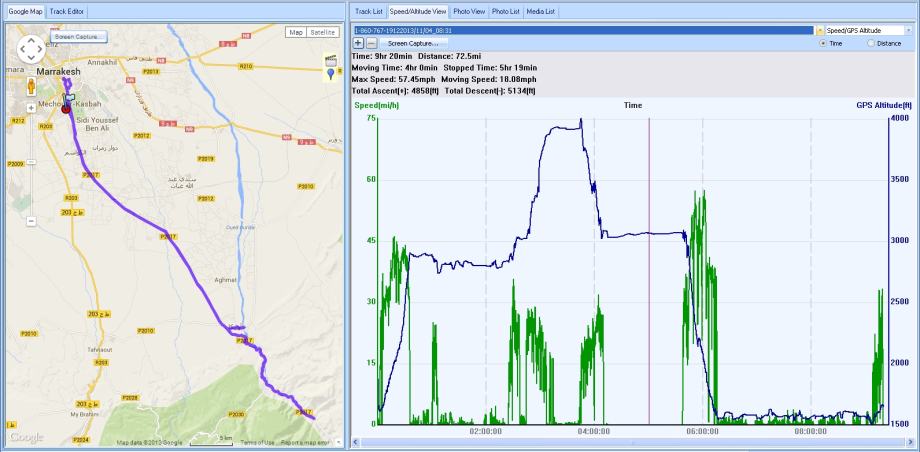The image size is (920, 452).
Task: Zoom in the chart with plus button
Action: click(358, 43)
